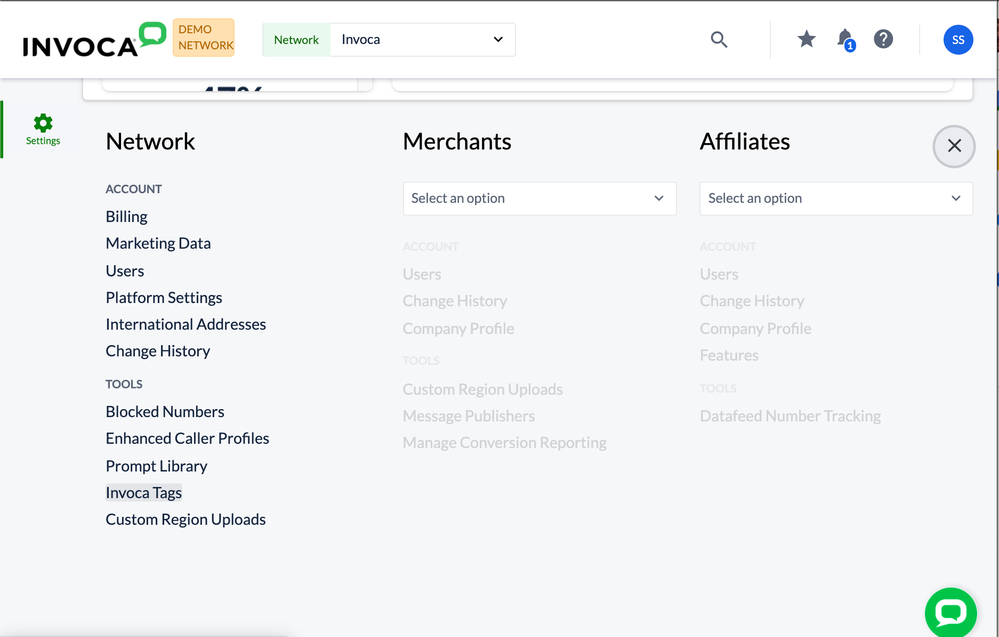This screenshot has height=637, width=999.
Task: Click the Invoca logo
Action: [94, 39]
